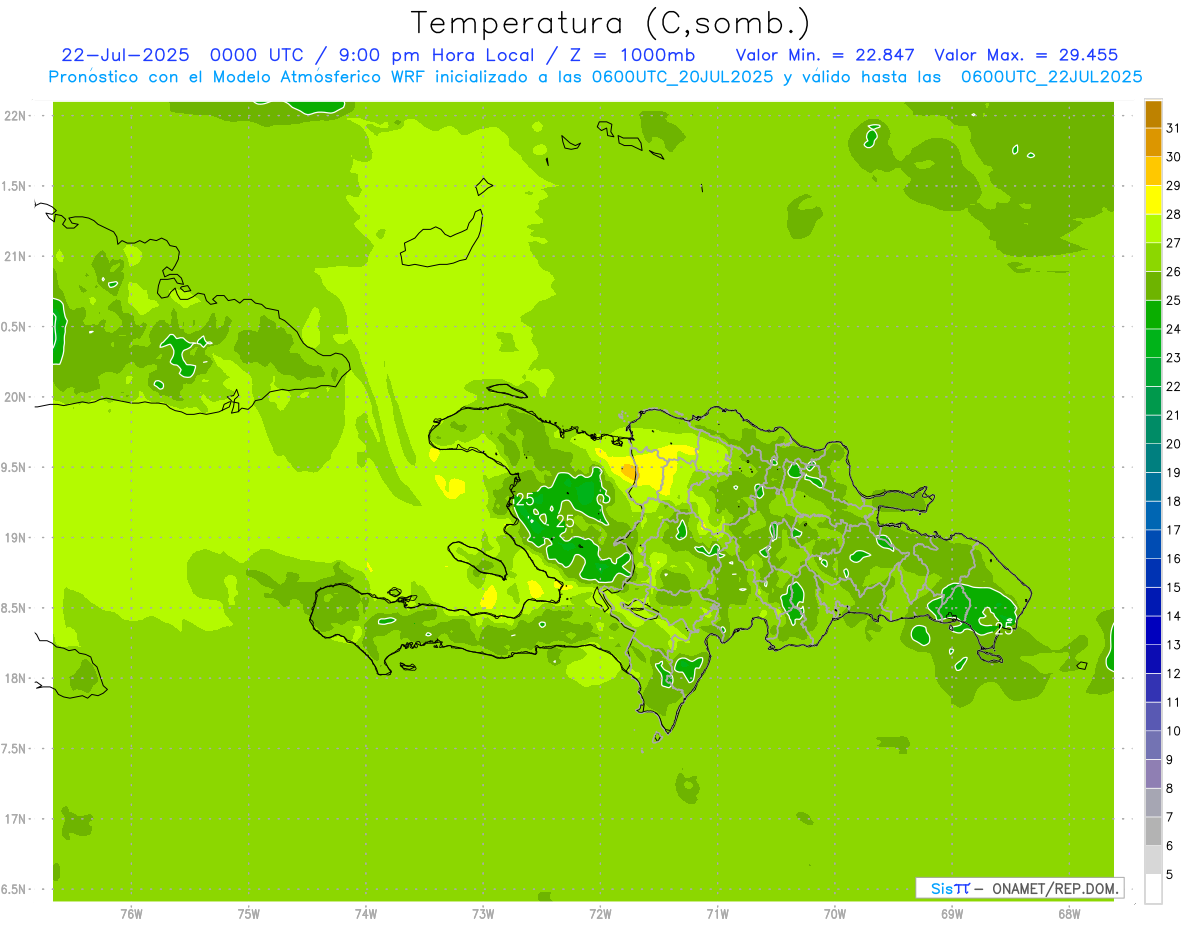Pick the yellow legend swatch between 28 and 29
This screenshot has width=1200, height=927.
1153,200
